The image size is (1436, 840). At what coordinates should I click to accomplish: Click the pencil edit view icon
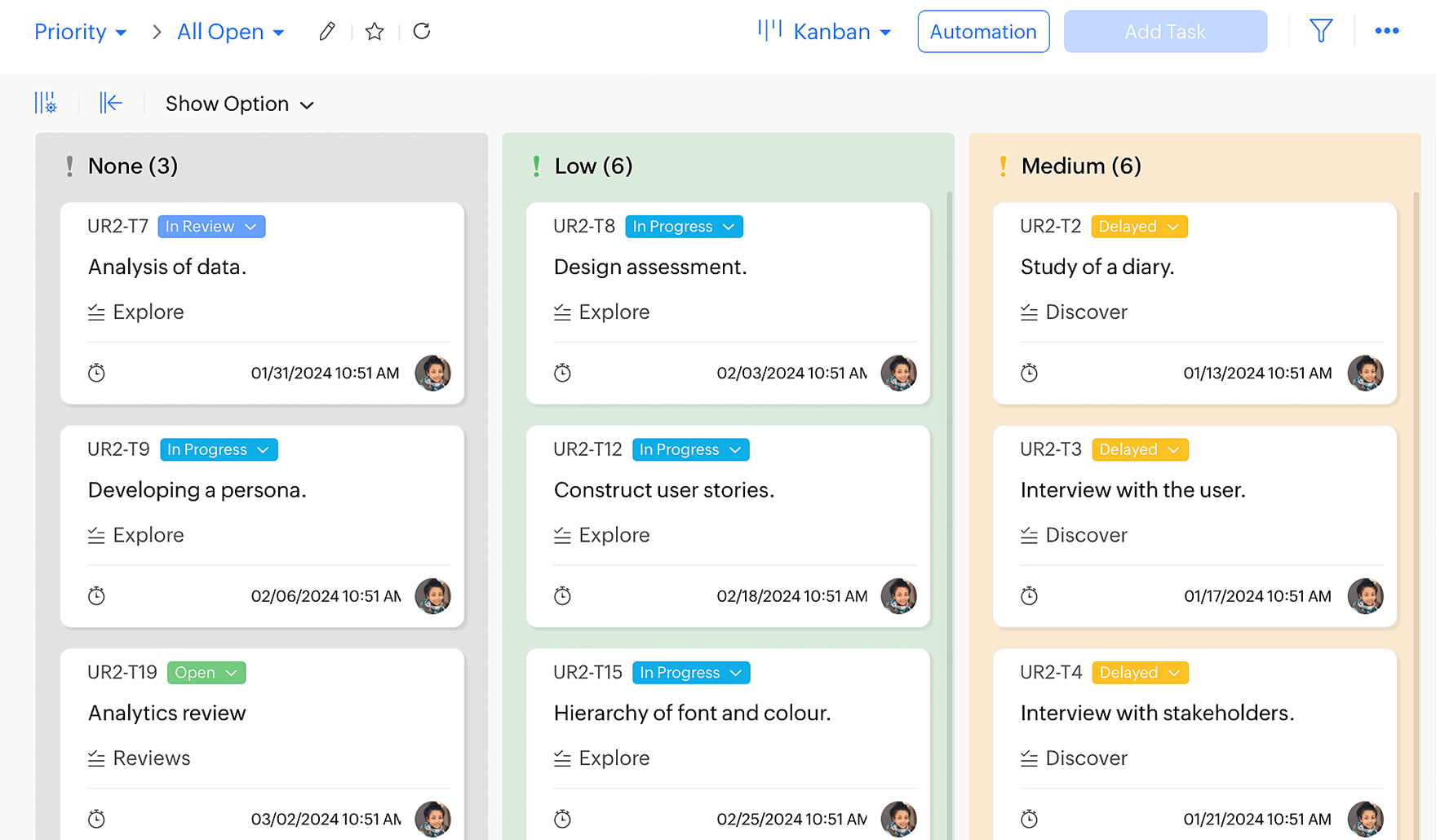coord(327,32)
